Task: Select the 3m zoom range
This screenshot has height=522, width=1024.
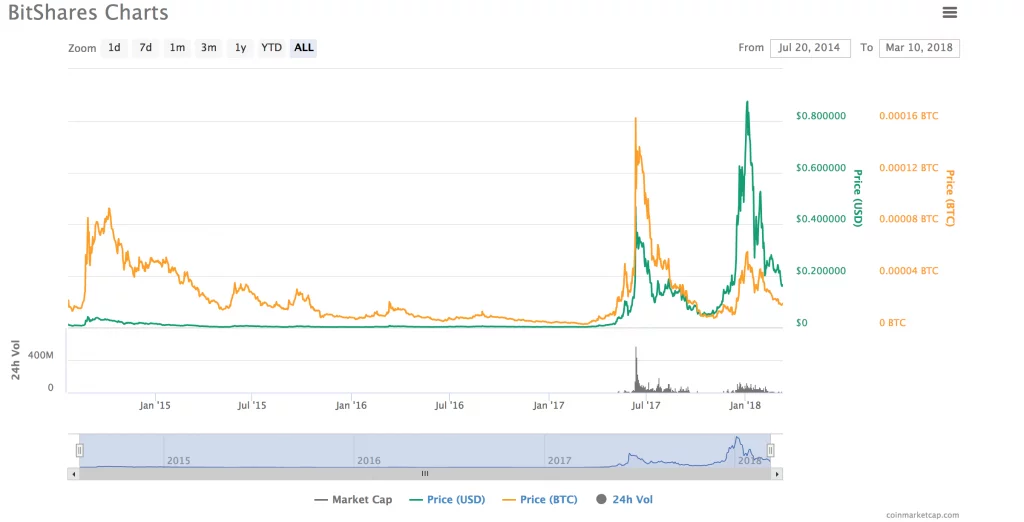Action: point(209,48)
